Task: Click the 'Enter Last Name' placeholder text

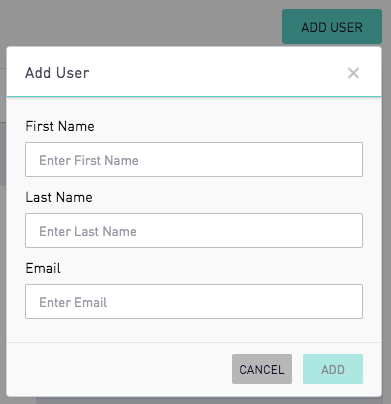Action: click(x=88, y=231)
